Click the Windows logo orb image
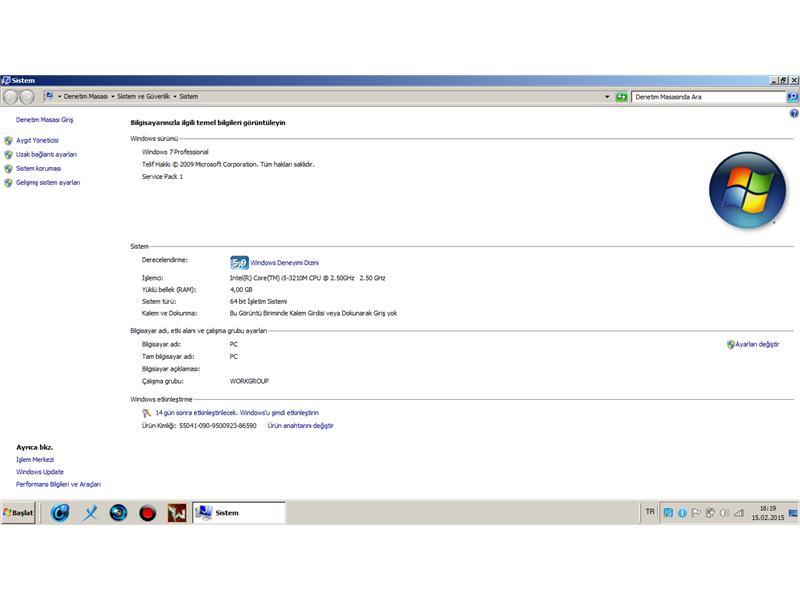 (747, 190)
